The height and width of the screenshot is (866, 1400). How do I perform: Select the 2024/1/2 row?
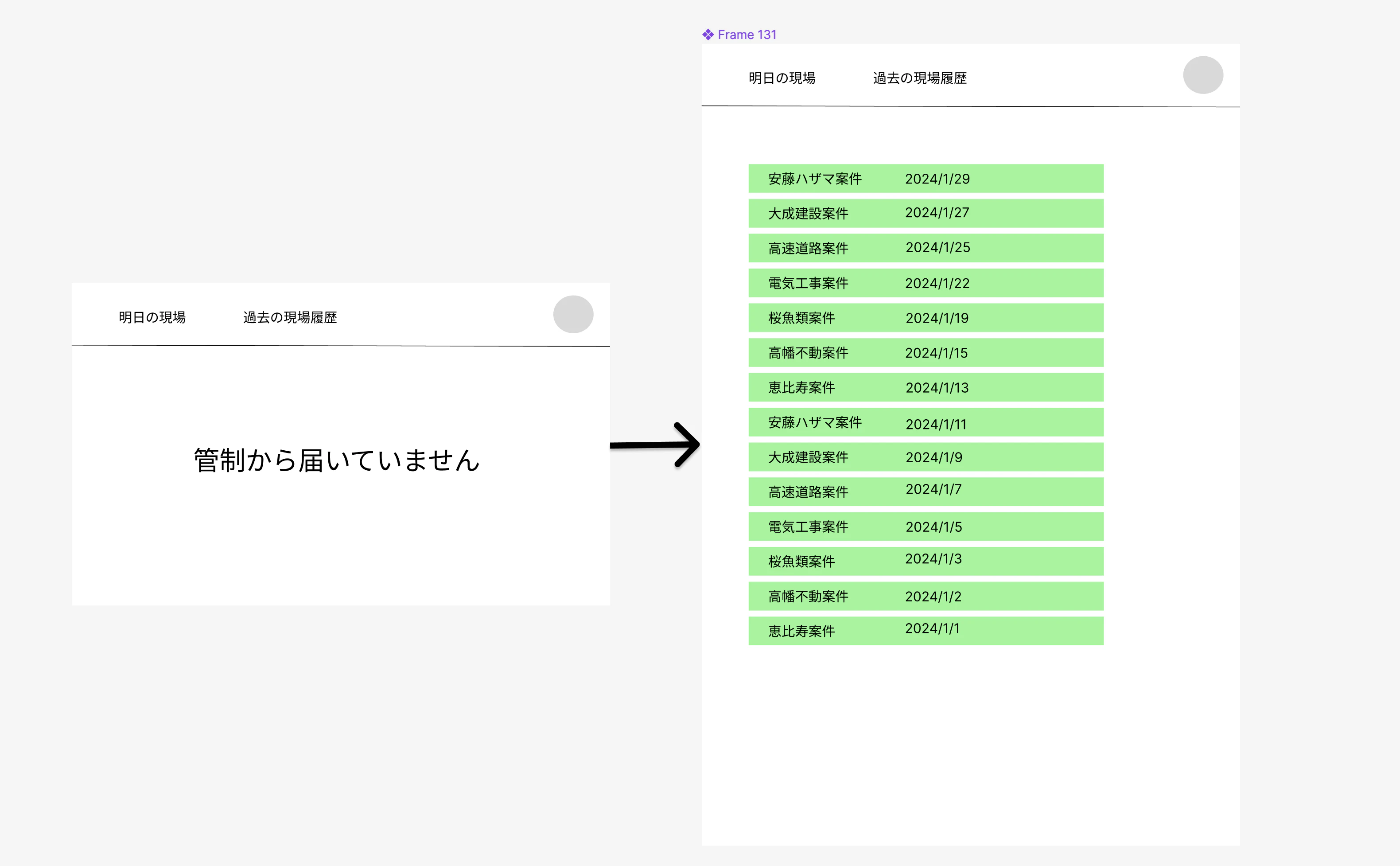point(926,596)
